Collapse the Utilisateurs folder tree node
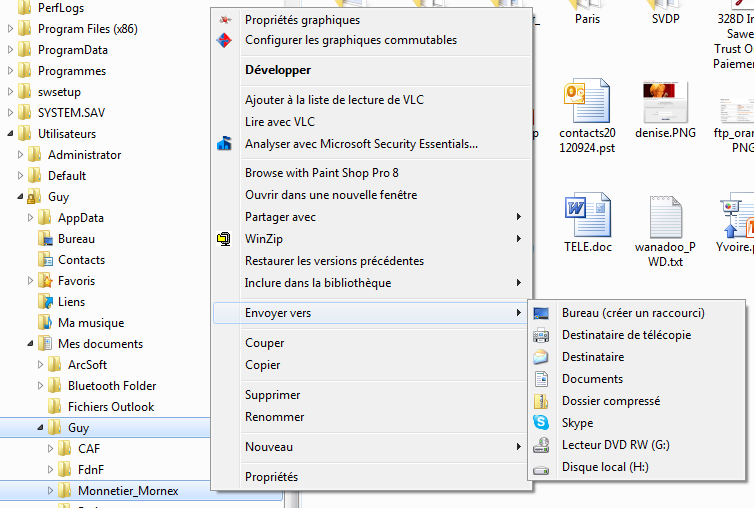The width and height of the screenshot is (754, 508). [11, 134]
